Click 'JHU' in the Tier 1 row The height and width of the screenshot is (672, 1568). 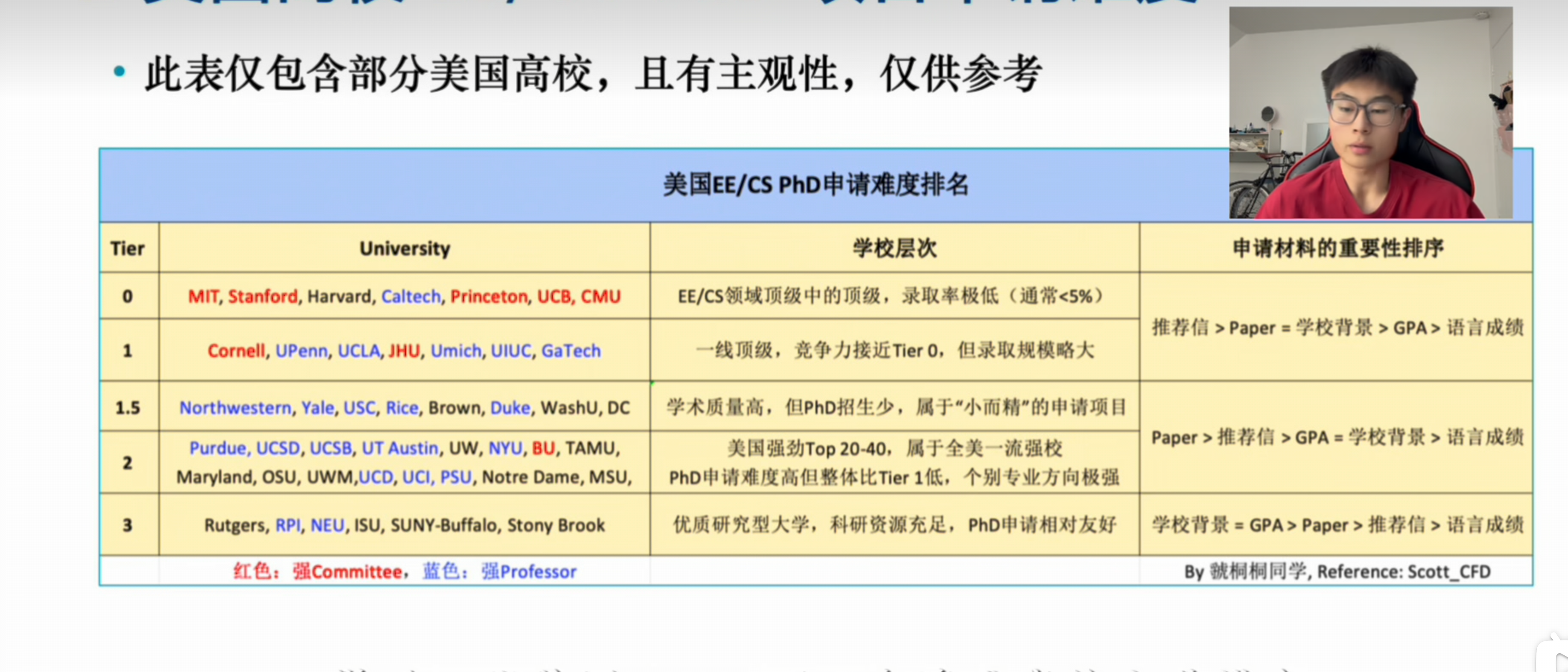(405, 351)
